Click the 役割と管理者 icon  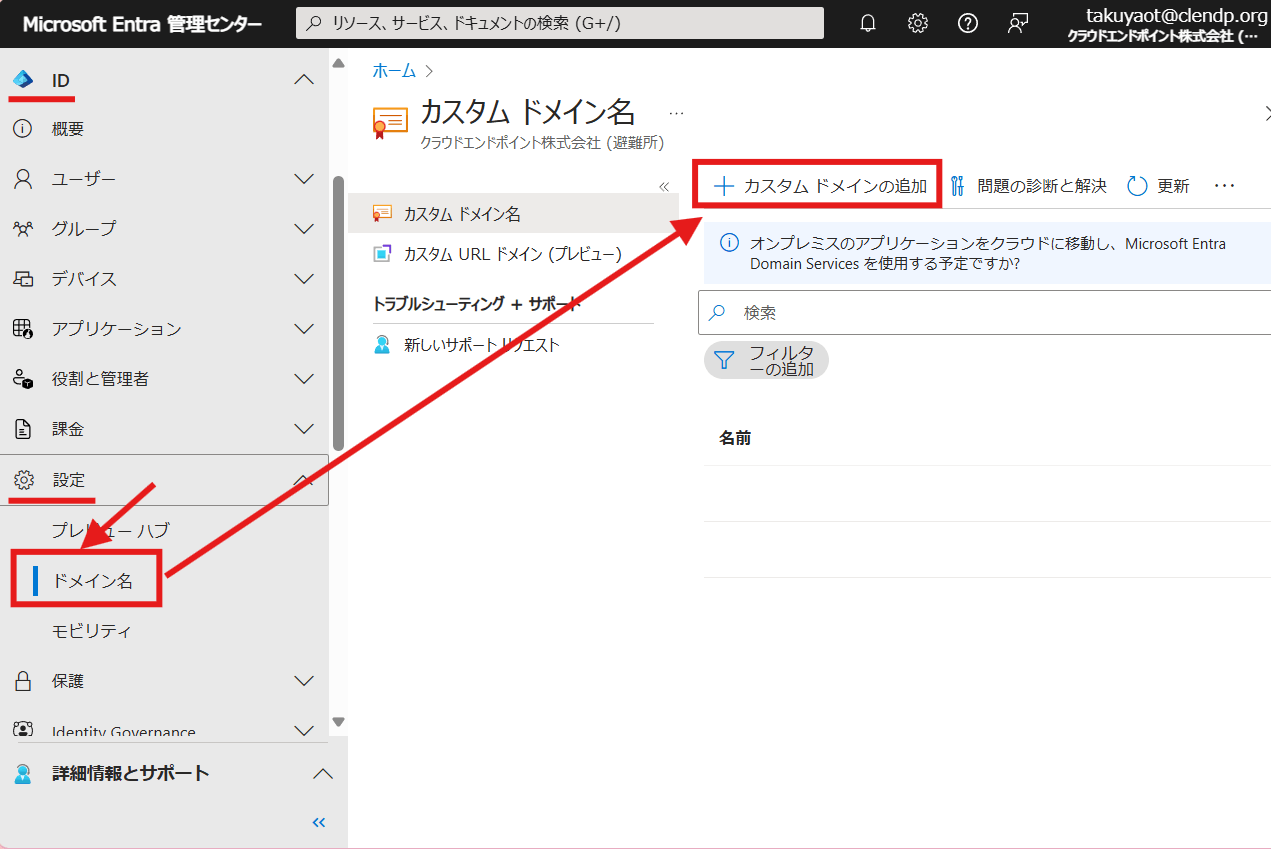pos(23,379)
